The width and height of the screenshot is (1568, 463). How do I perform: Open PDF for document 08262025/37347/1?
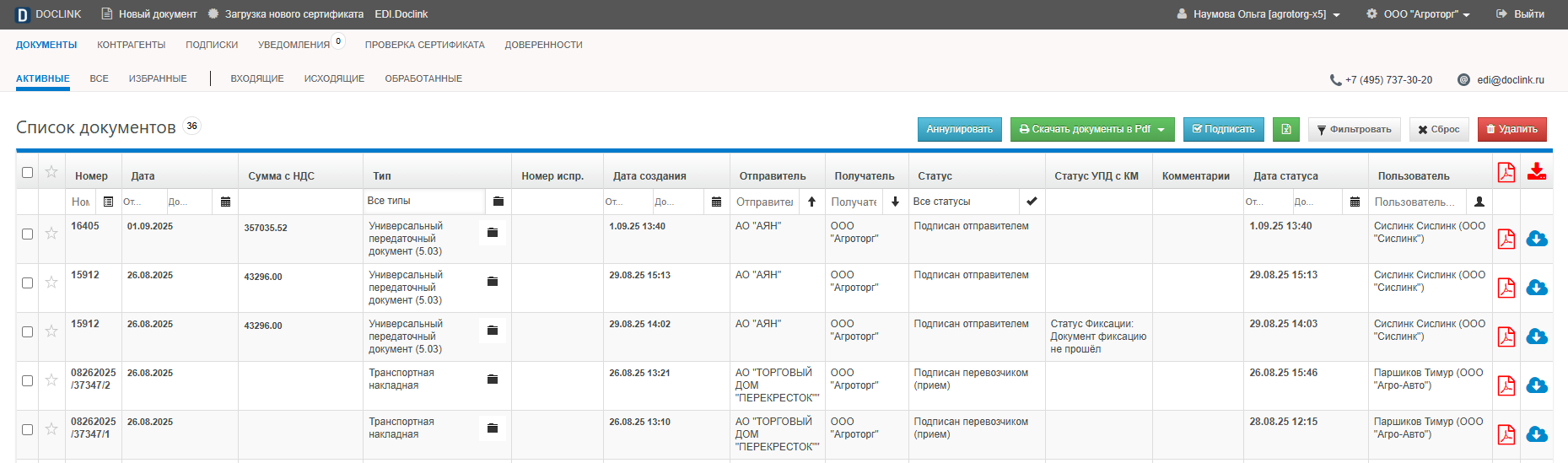(1506, 434)
